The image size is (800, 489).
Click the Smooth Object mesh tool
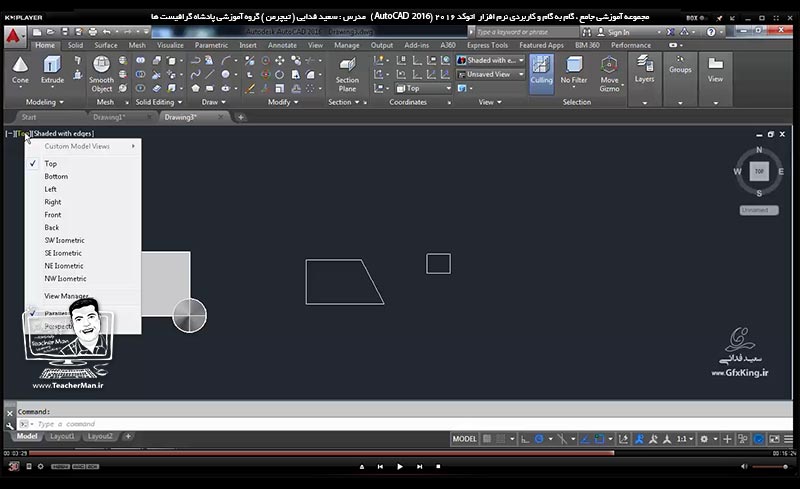[x=101, y=74]
